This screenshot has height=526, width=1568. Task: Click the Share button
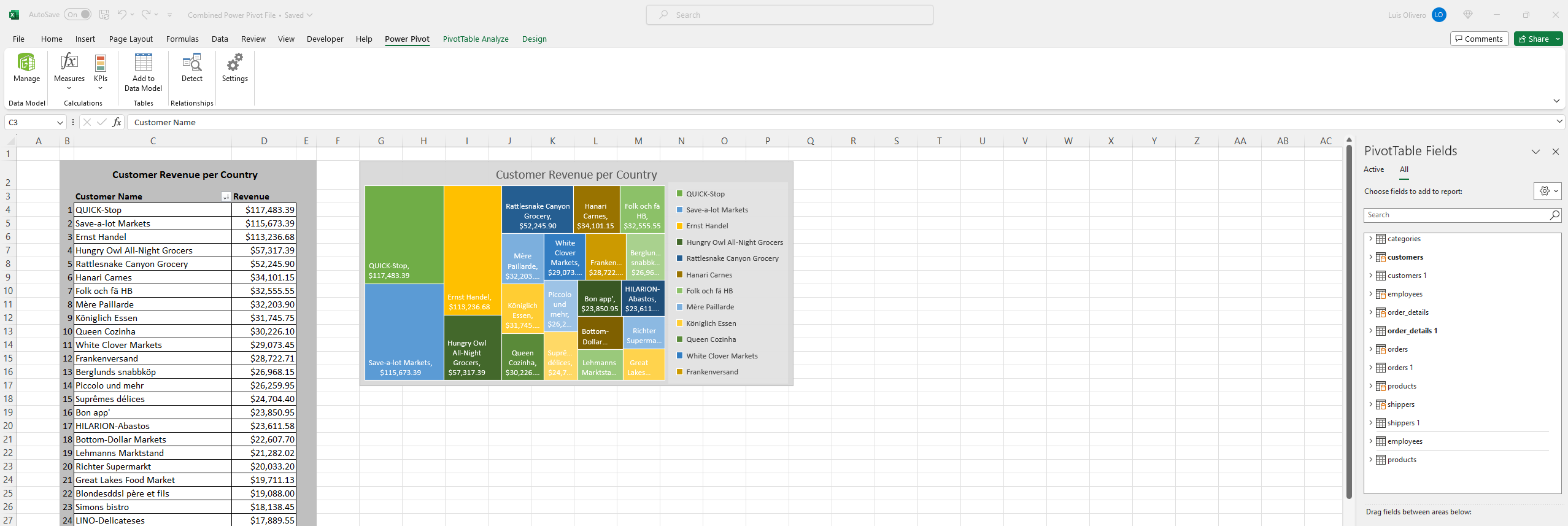[1534, 39]
